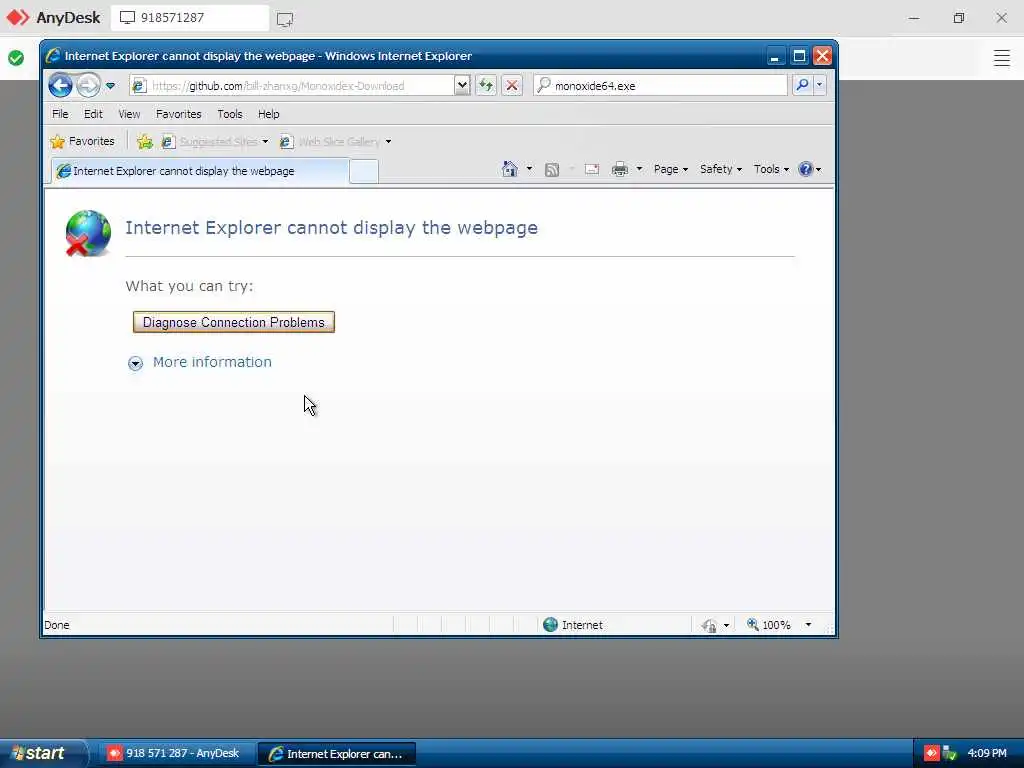
Task: Open the View menu
Action: pyautogui.click(x=129, y=114)
